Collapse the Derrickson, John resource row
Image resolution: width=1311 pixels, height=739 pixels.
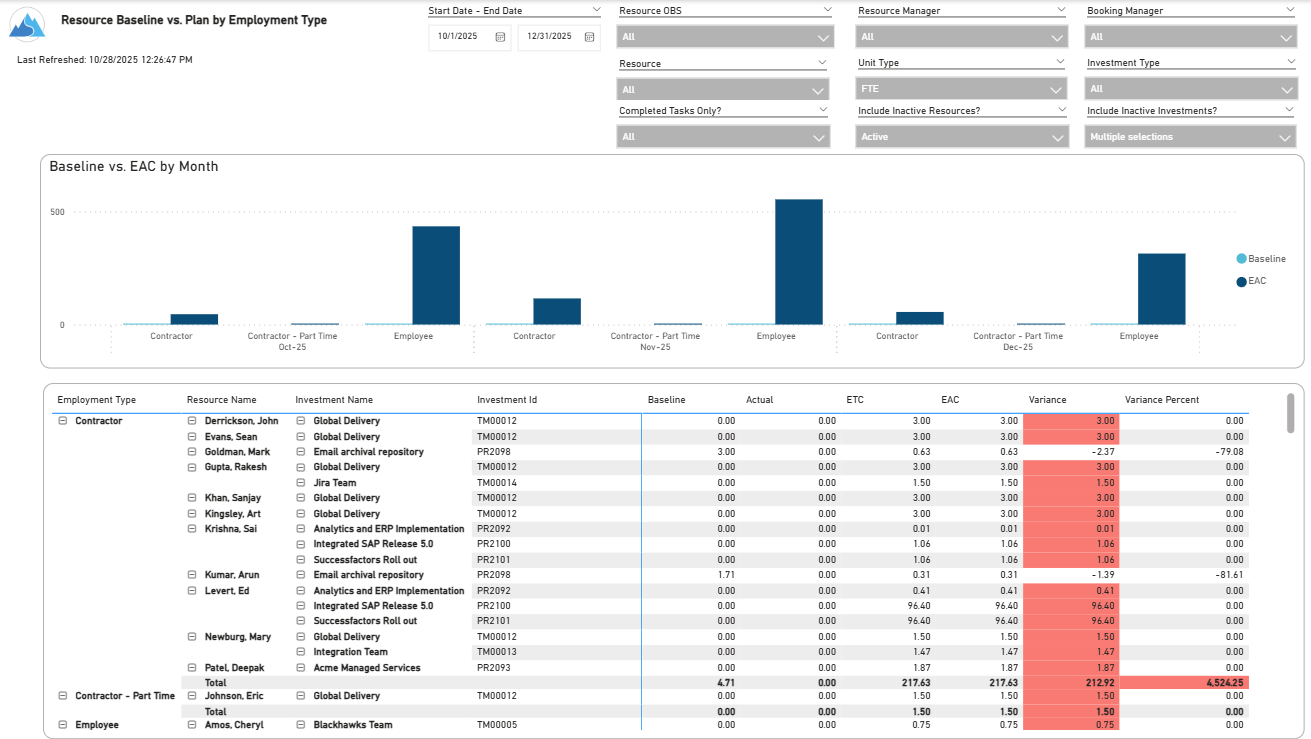[193, 421]
